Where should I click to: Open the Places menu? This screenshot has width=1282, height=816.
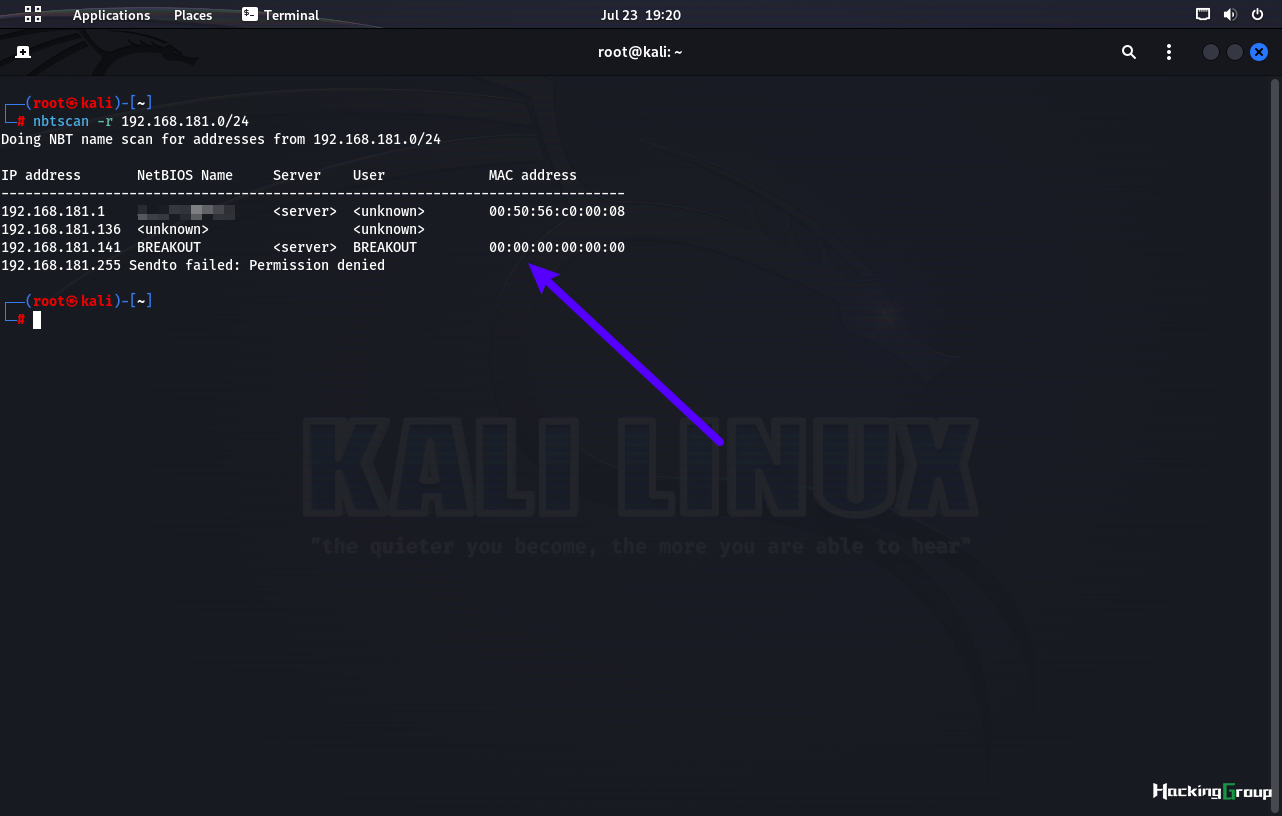pos(193,15)
